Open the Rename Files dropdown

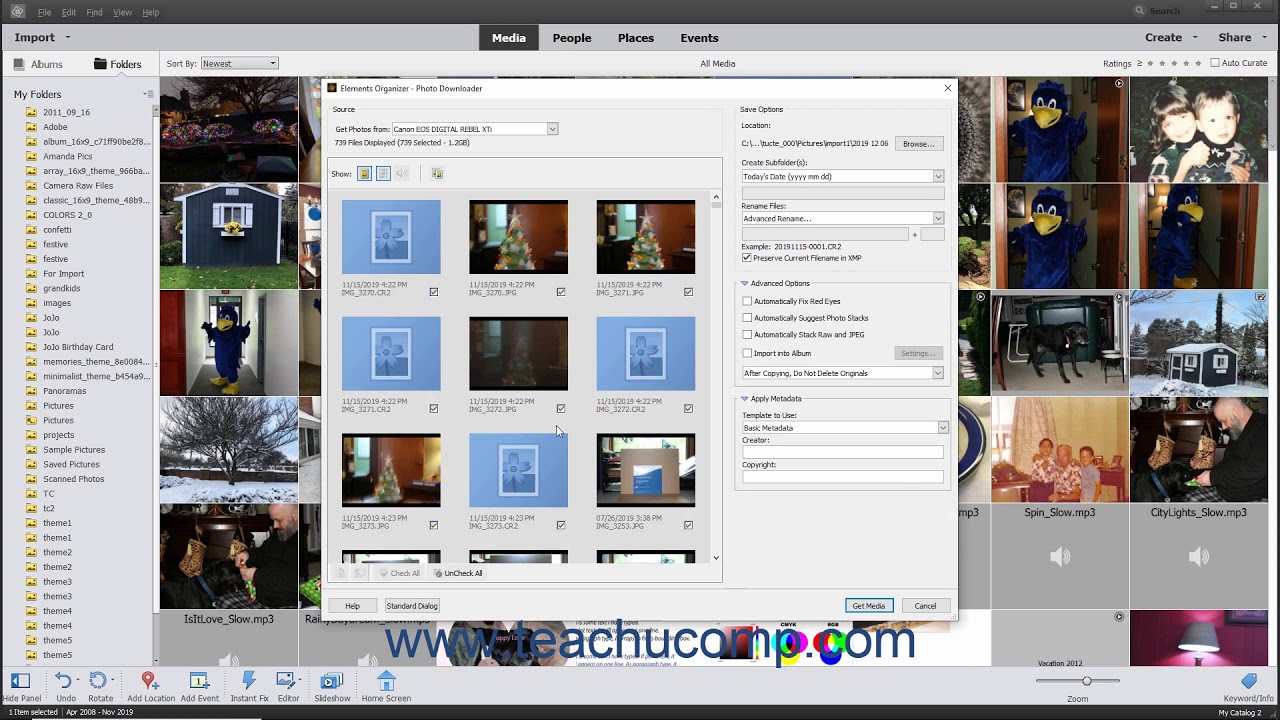[x=842, y=218]
